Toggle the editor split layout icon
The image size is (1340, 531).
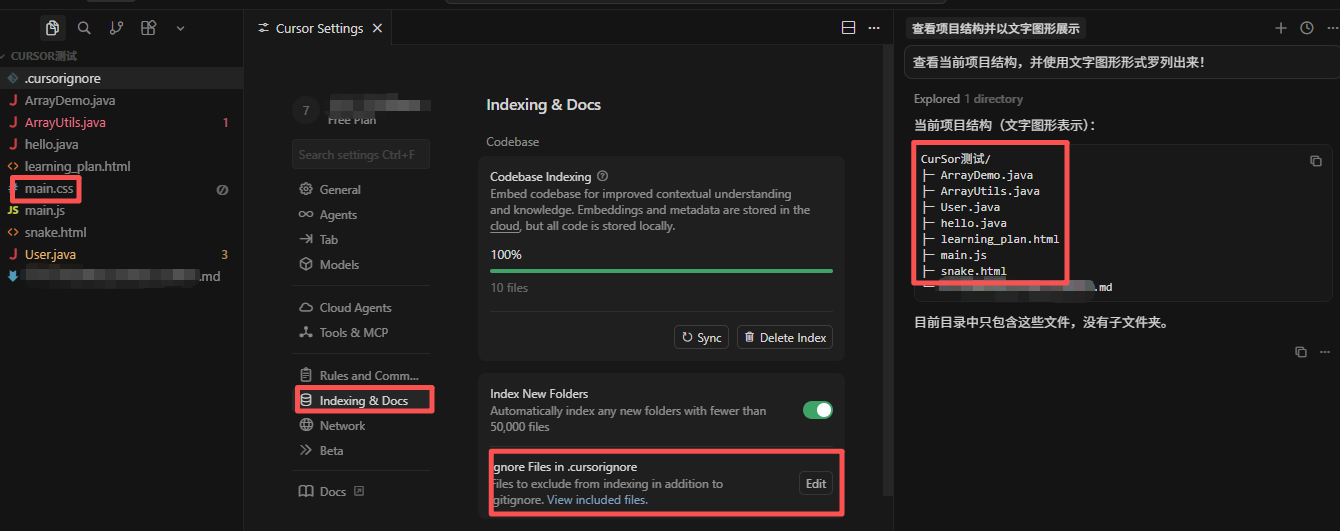tap(848, 28)
